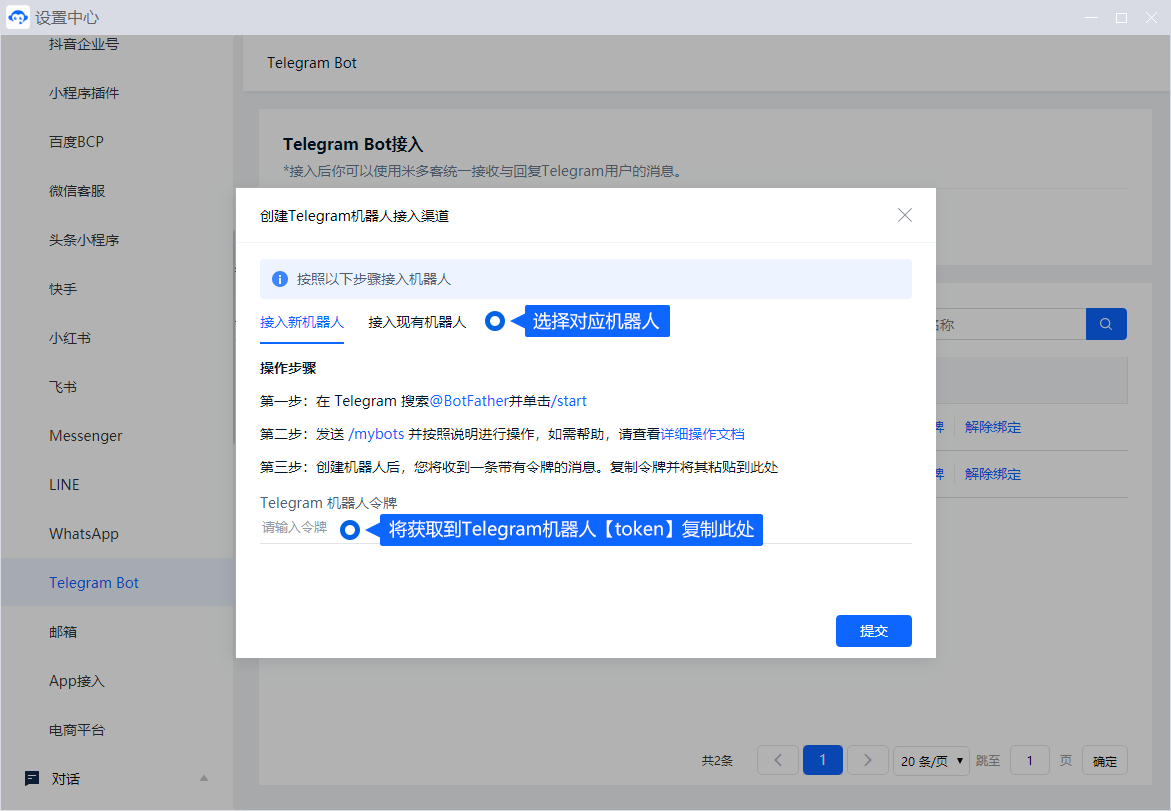Click the info icon in the notice banner
Image resolution: width=1171 pixels, height=811 pixels.
tap(280, 279)
